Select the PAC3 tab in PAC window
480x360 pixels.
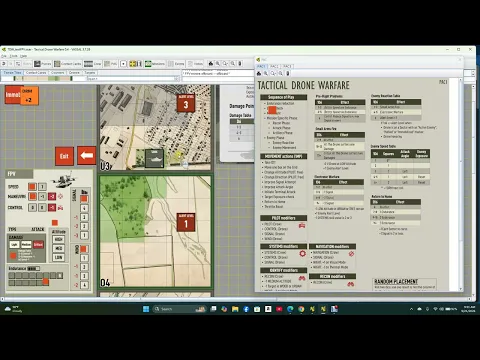coord(287,66)
